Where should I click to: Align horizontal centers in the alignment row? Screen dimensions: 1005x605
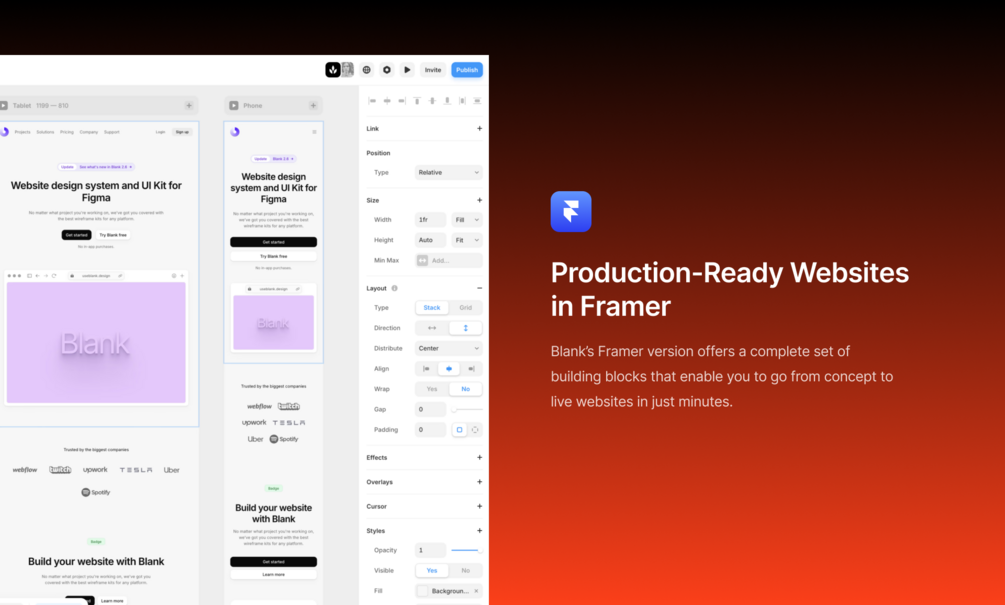click(387, 101)
